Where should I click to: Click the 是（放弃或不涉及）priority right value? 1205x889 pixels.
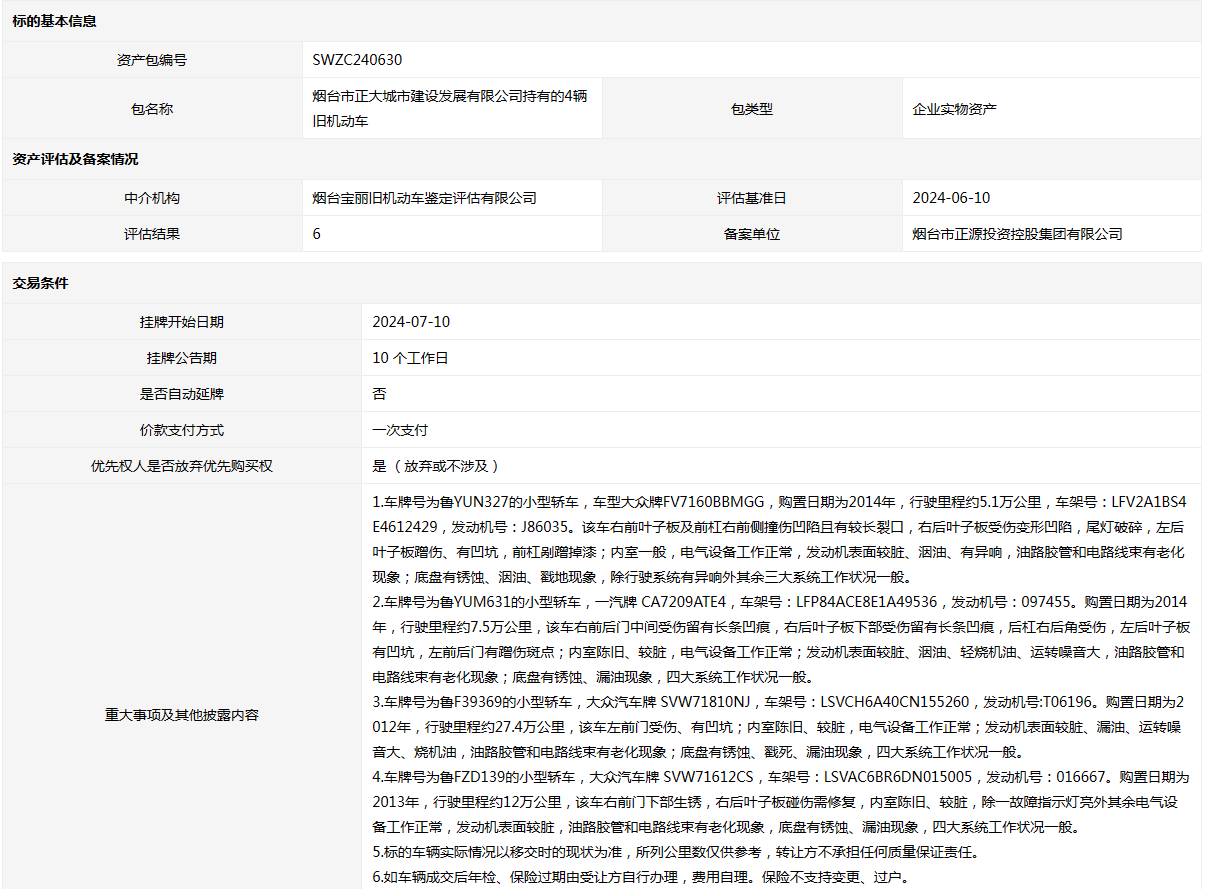435,466
